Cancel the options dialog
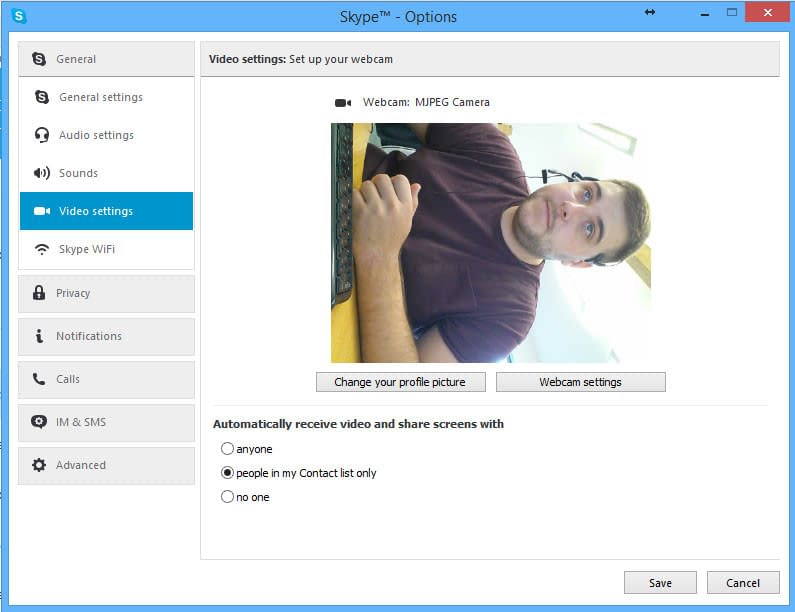Viewport: 795px width, 612px height. click(743, 583)
